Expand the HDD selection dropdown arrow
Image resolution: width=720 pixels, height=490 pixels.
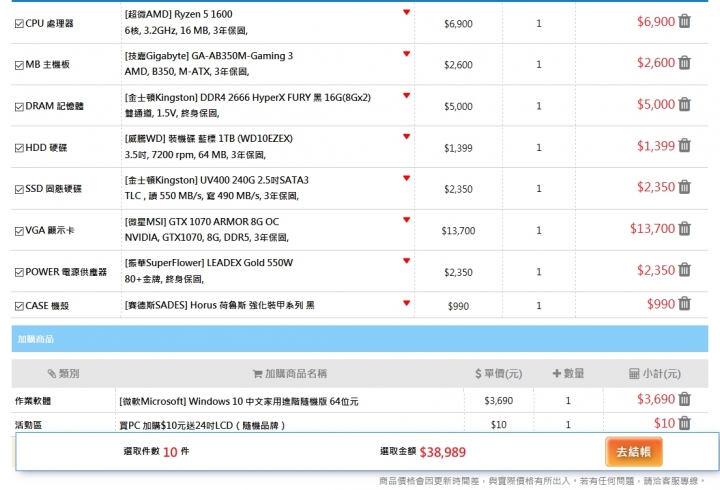coord(406,136)
